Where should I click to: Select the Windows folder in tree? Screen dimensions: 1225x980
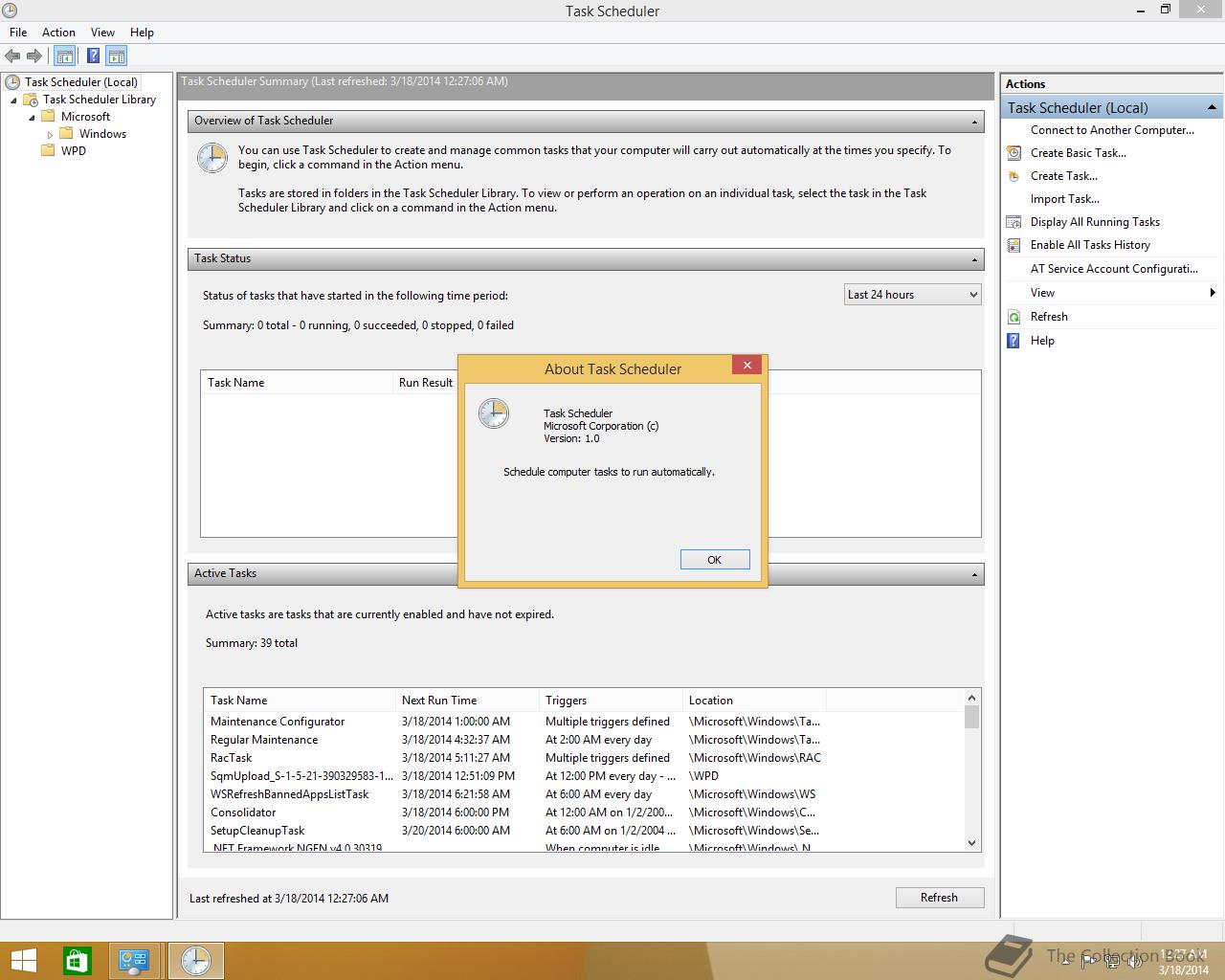click(102, 134)
